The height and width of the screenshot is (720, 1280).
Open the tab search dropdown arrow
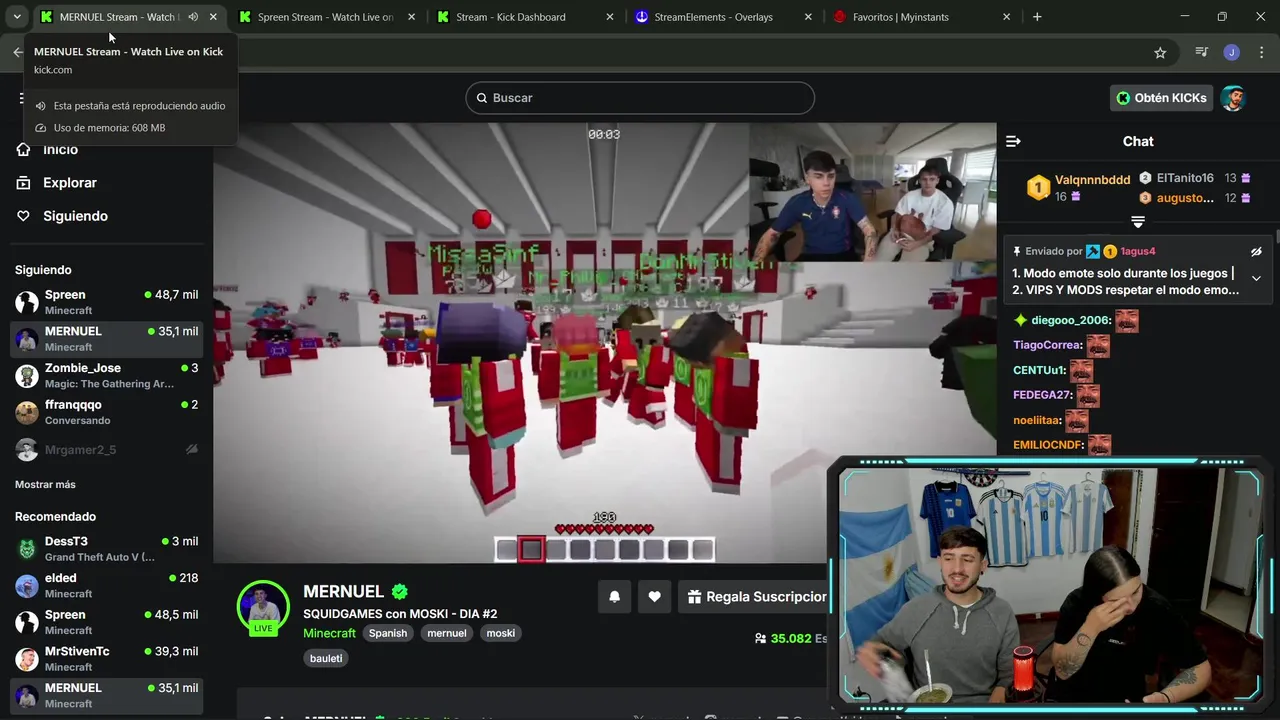[x=17, y=17]
